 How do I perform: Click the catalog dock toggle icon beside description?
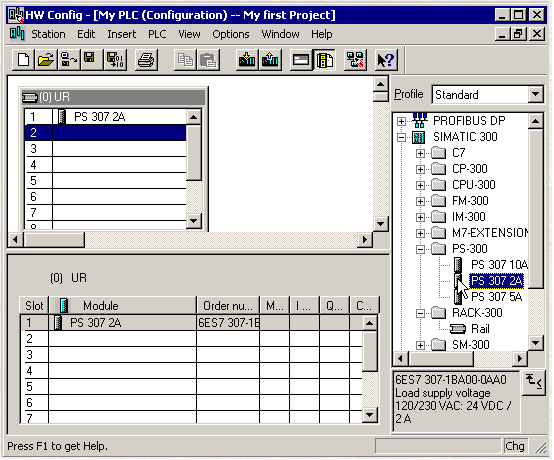coord(533,383)
